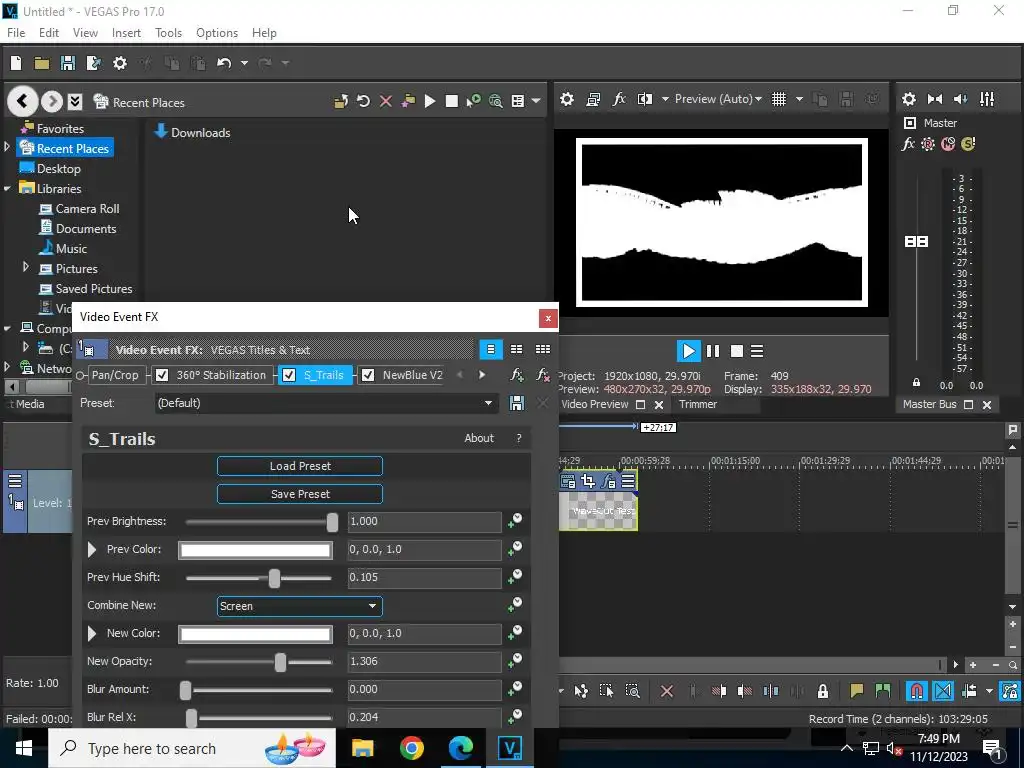Expand Prev Color parameter triangle

tap(92, 549)
